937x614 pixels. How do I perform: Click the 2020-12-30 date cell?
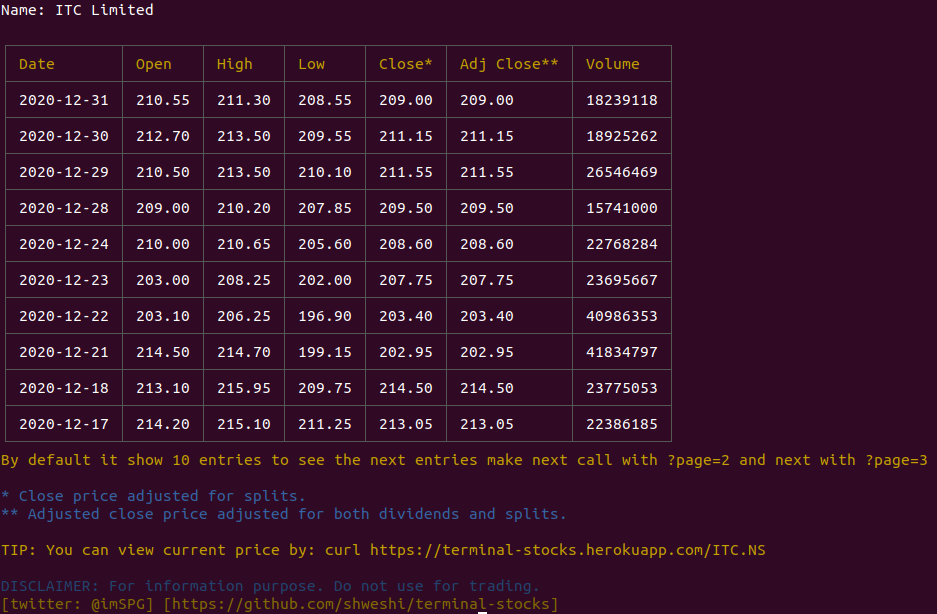[x=64, y=136]
